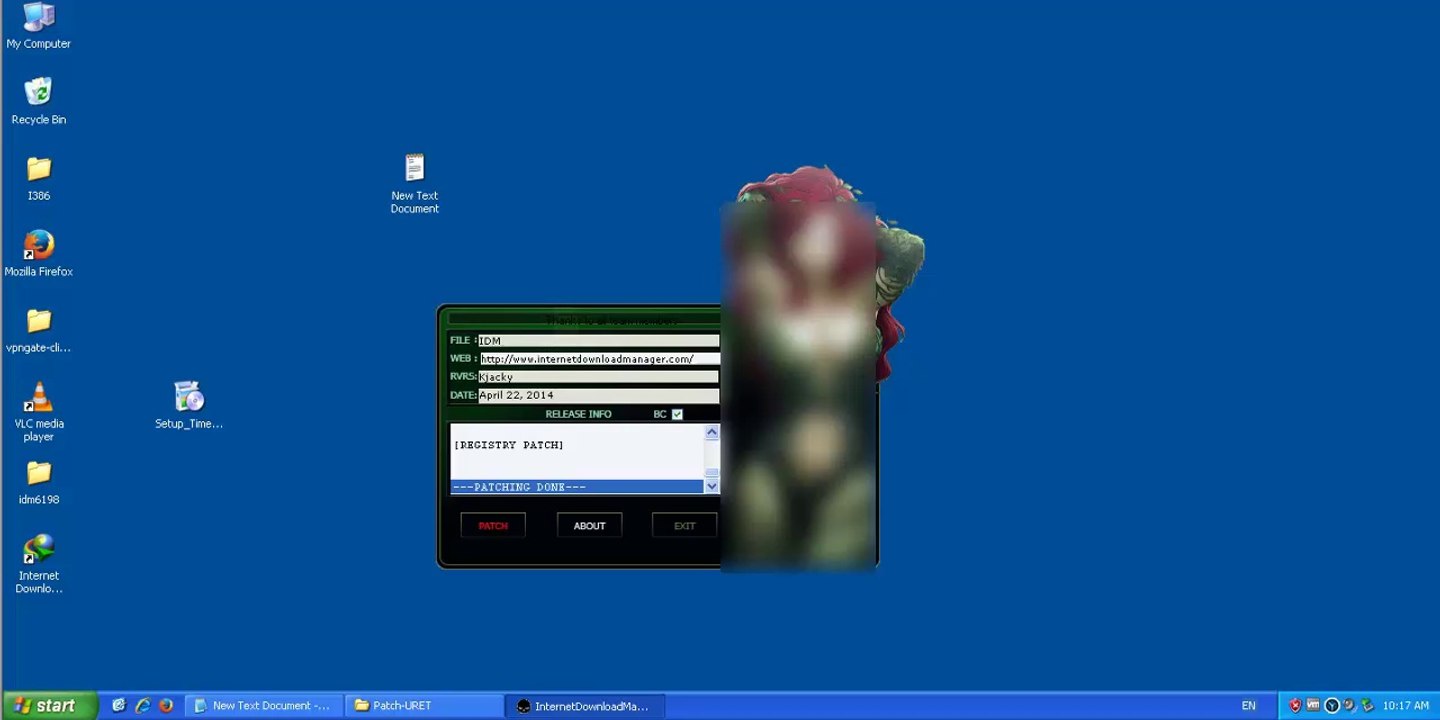1440x720 pixels.
Task: Click the Show Desktop quick launch icon
Action: (119, 705)
